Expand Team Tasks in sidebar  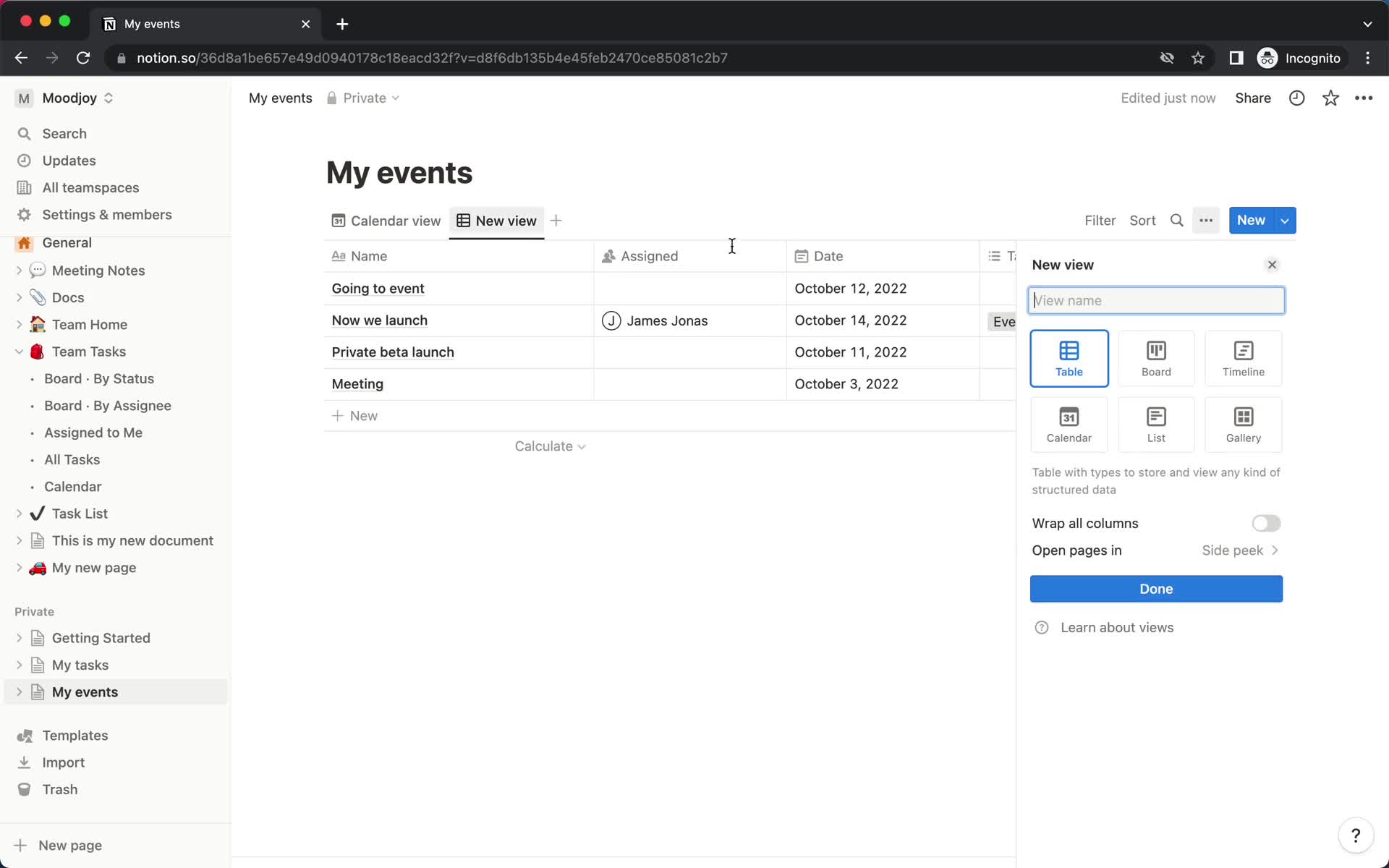click(18, 352)
